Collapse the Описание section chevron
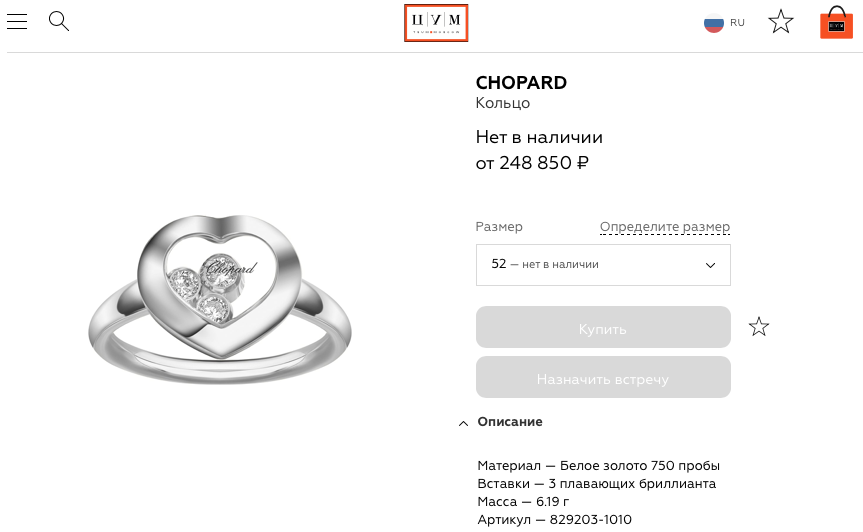The width and height of the screenshot is (863, 532). tap(463, 423)
